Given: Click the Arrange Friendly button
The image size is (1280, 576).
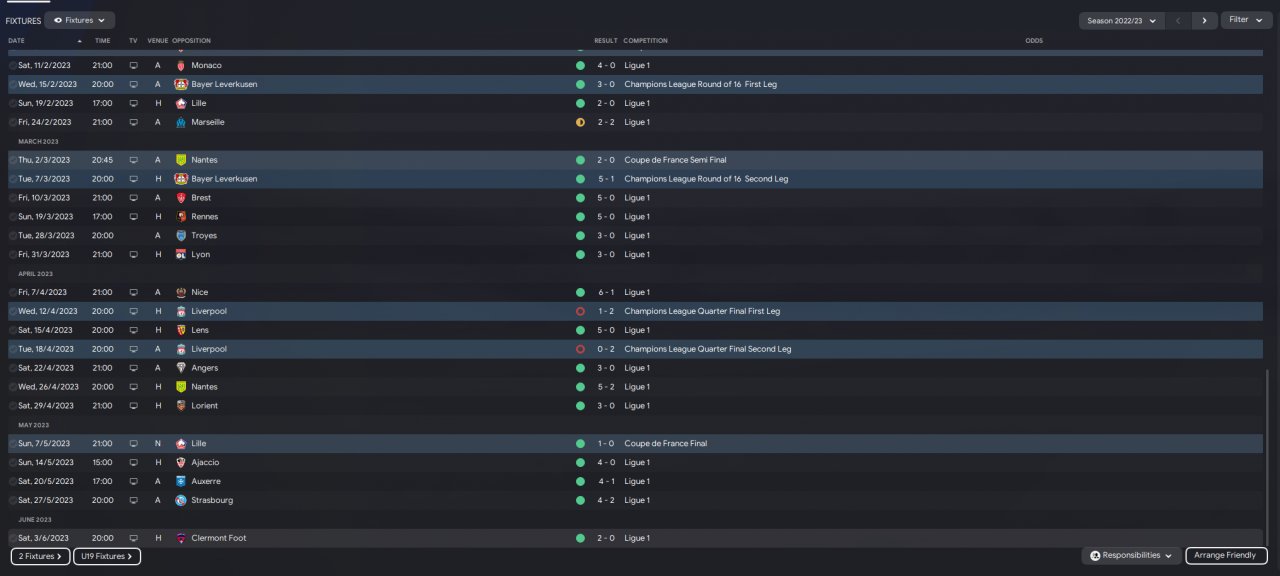Looking at the screenshot, I should [x=1226, y=556].
